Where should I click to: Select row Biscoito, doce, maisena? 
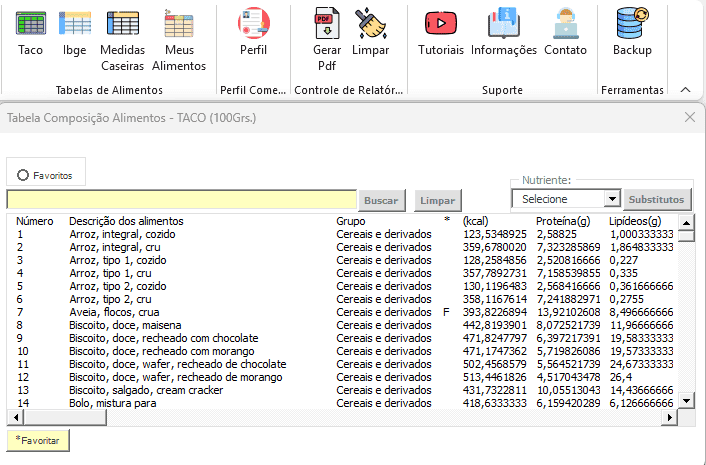coord(342,325)
